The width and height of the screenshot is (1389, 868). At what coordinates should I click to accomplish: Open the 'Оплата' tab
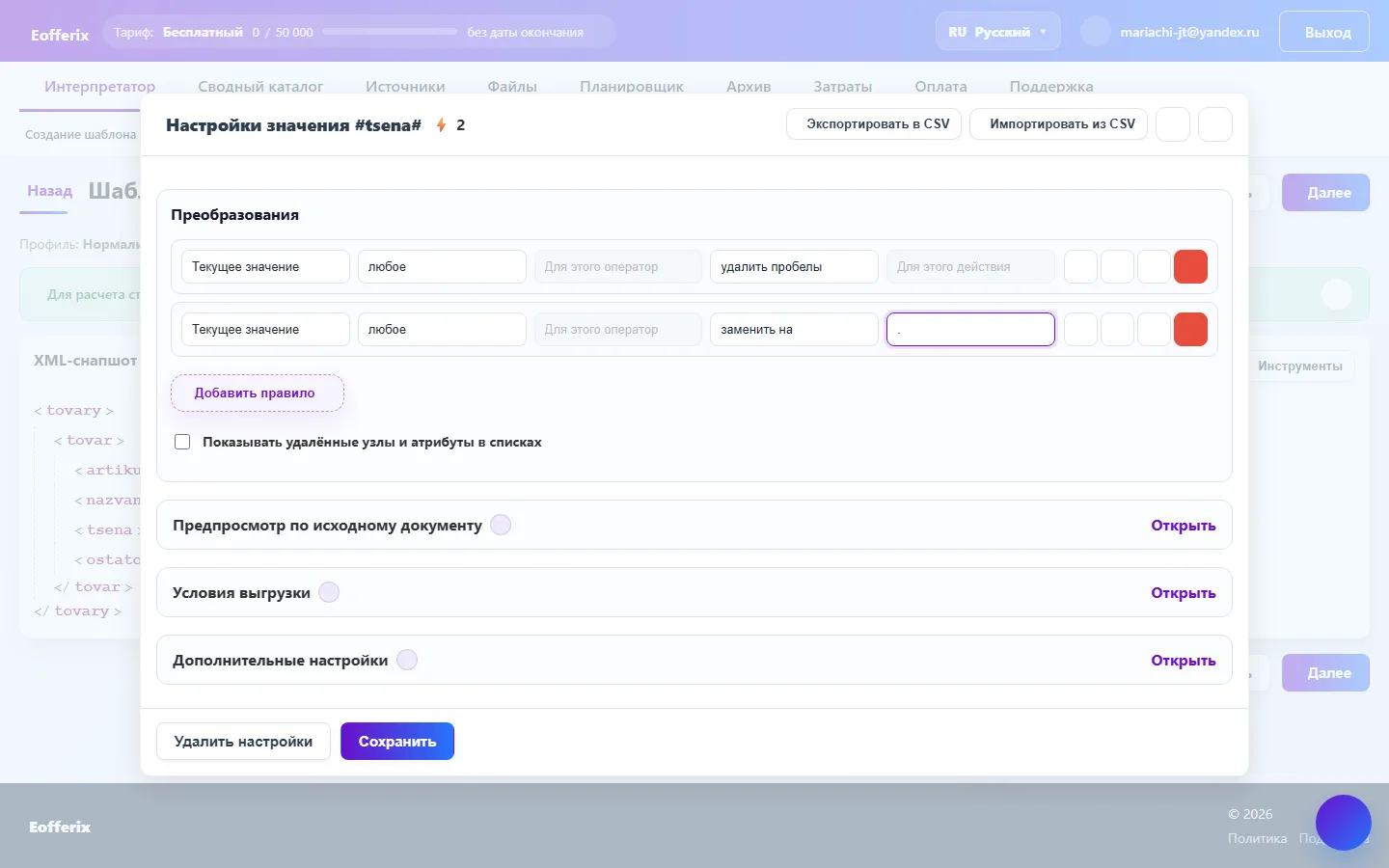[x=940, y=87]
